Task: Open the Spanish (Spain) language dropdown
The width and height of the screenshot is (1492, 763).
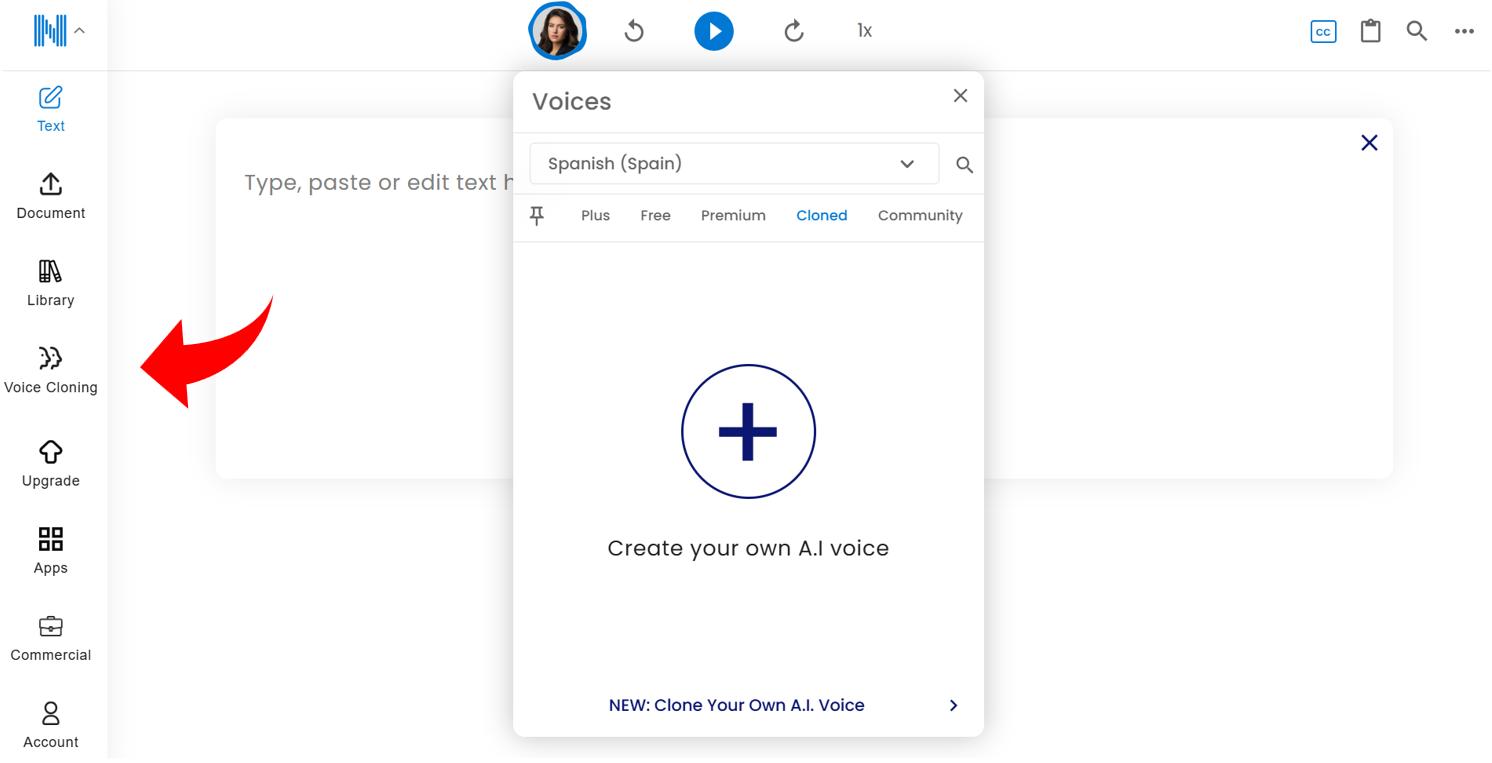Action: click(x=733, y=163)
